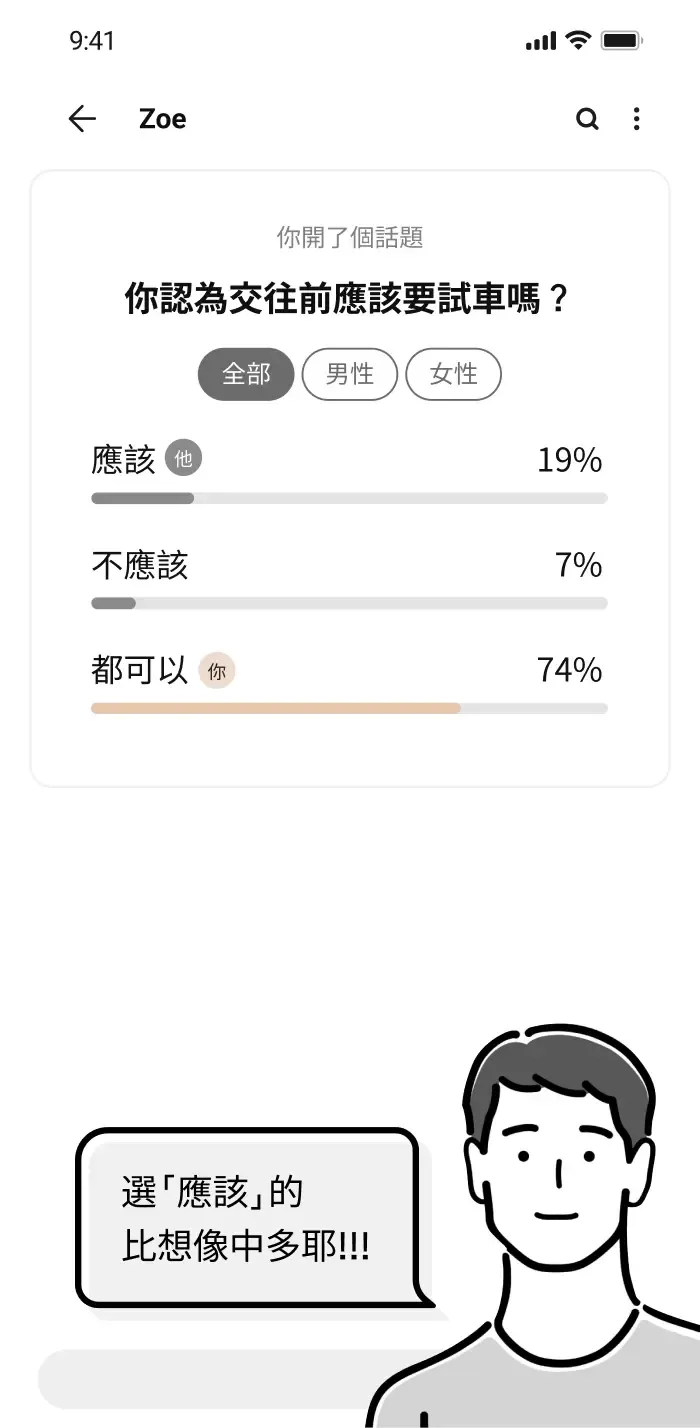Open the search icon in the top bar

coord(587,119)
